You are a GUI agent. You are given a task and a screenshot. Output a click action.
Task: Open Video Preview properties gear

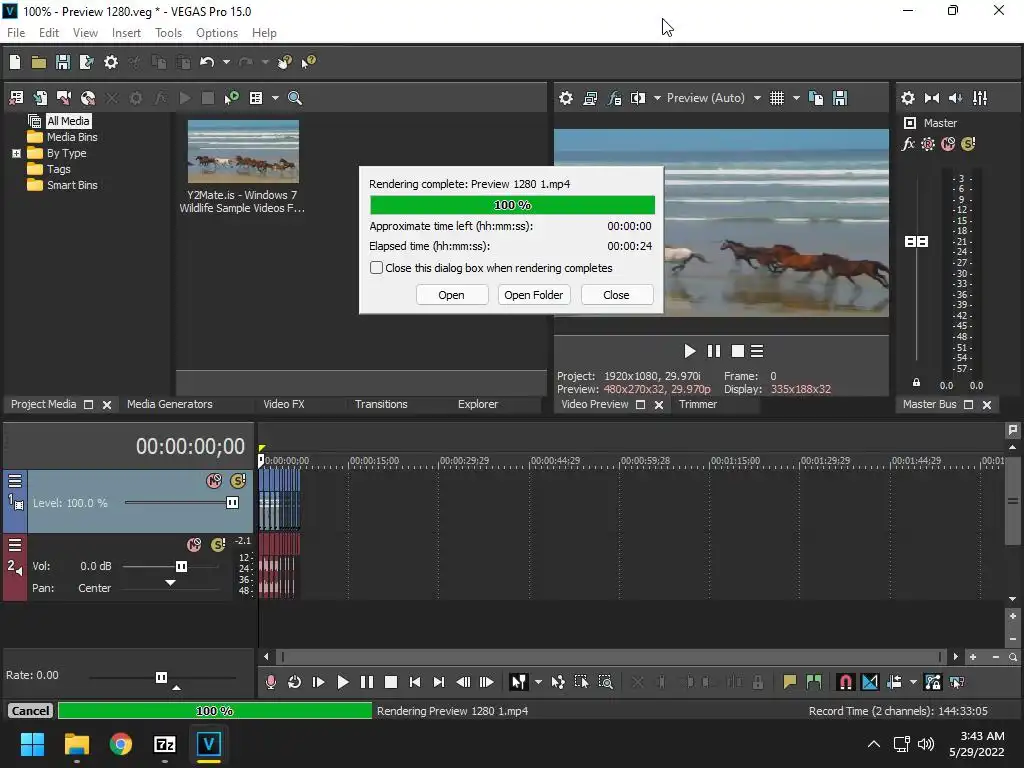click(566, 98)
